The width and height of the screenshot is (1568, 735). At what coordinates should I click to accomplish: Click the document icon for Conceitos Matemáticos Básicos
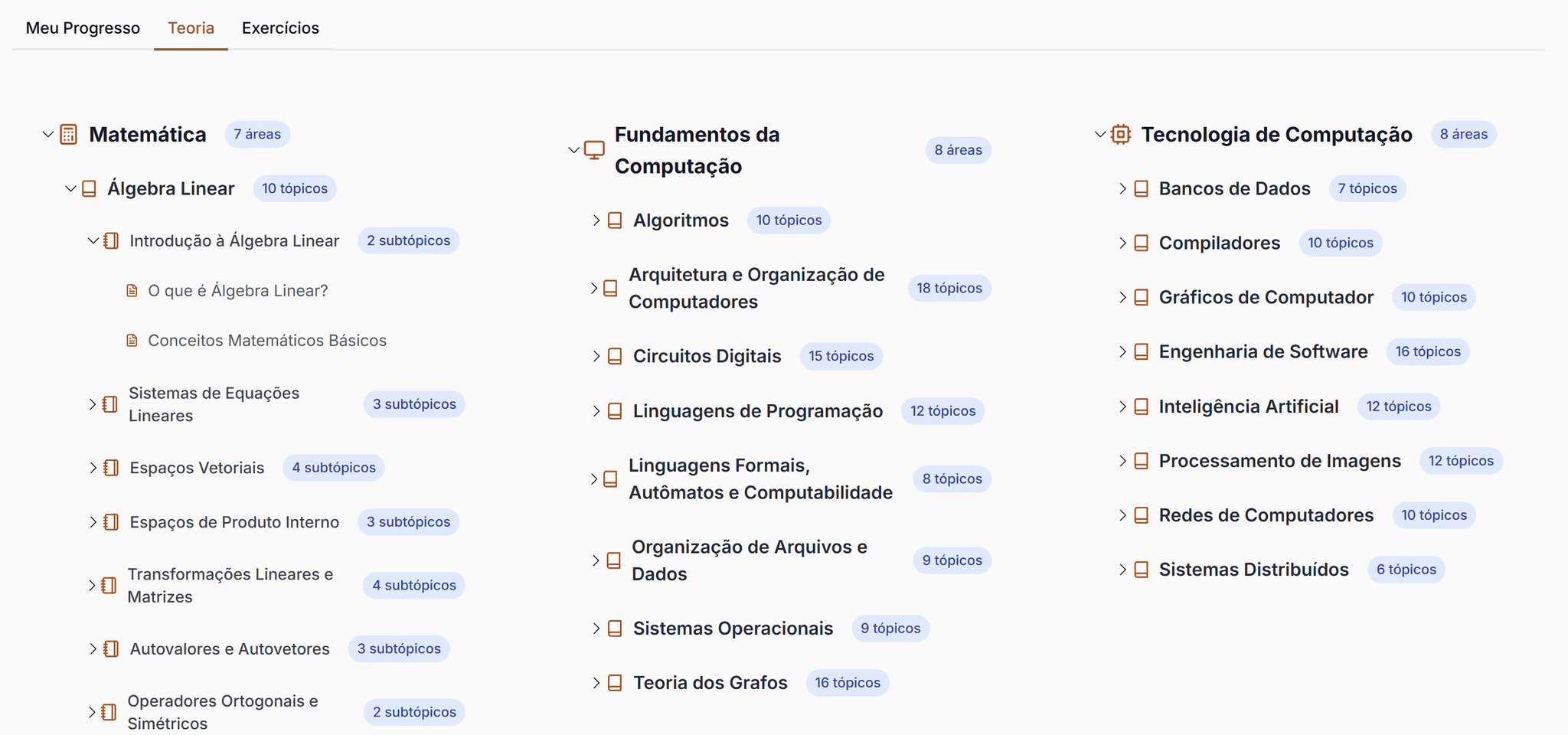coord(132,341)
